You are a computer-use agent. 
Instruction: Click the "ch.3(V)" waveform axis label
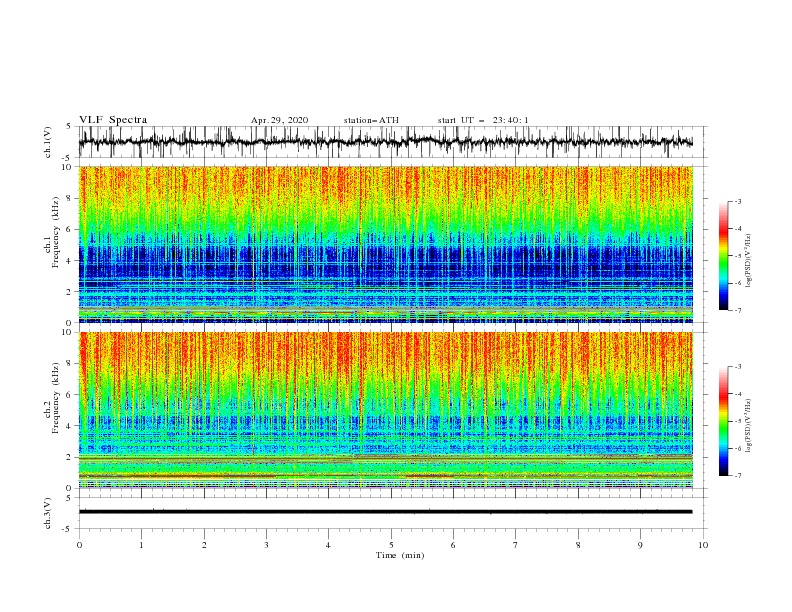tap(48, 513)
